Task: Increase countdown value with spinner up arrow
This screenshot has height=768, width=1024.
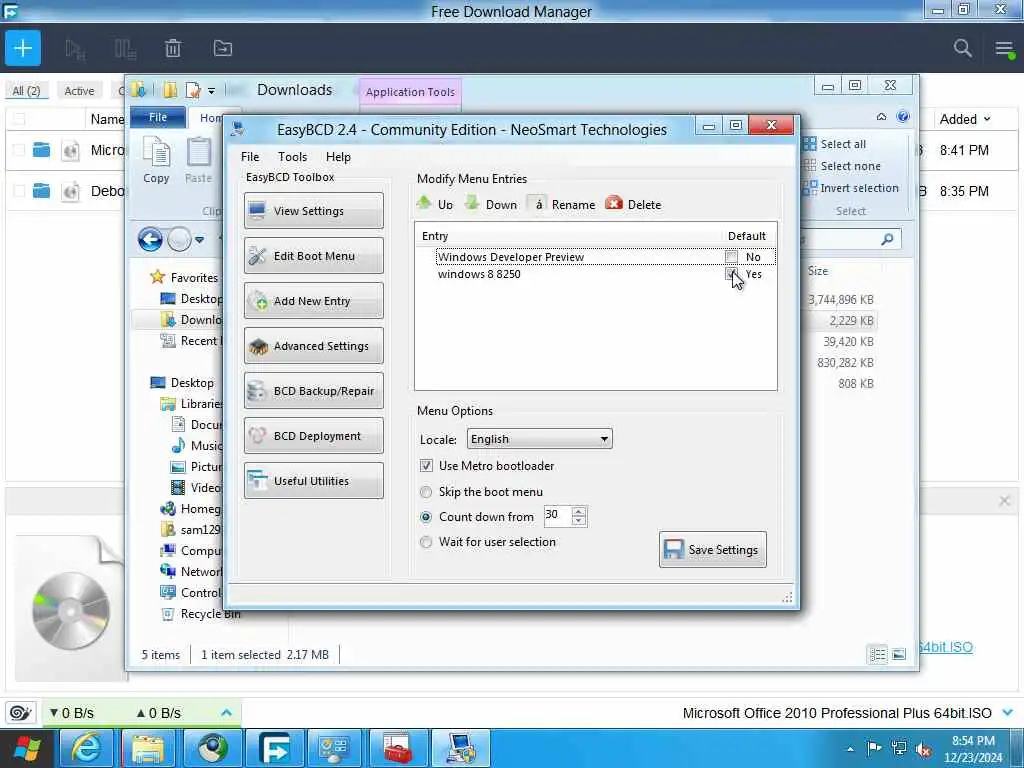Action: pos(579,511)
